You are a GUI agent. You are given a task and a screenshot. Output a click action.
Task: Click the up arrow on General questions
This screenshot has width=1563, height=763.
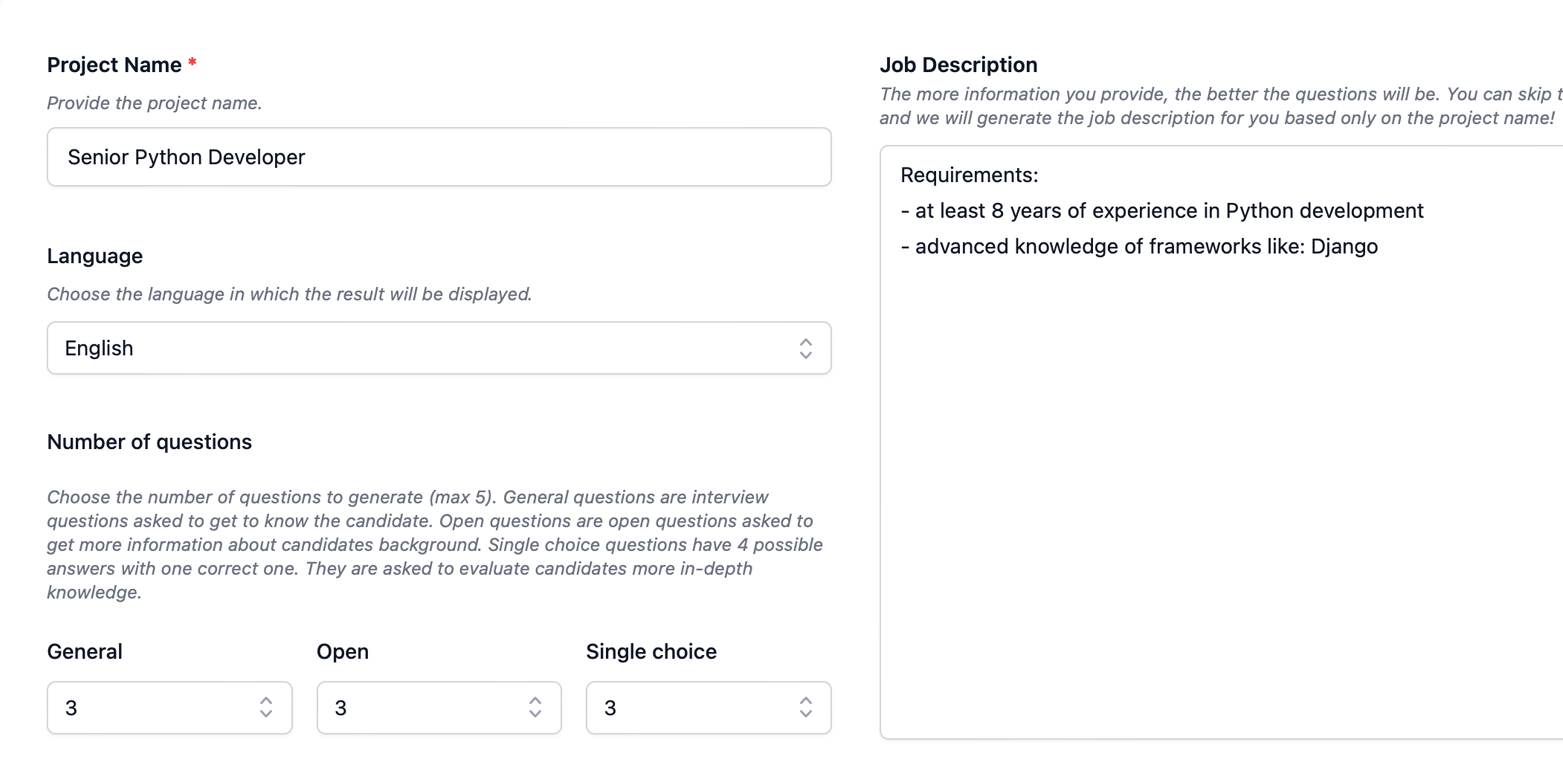[266, 701]
